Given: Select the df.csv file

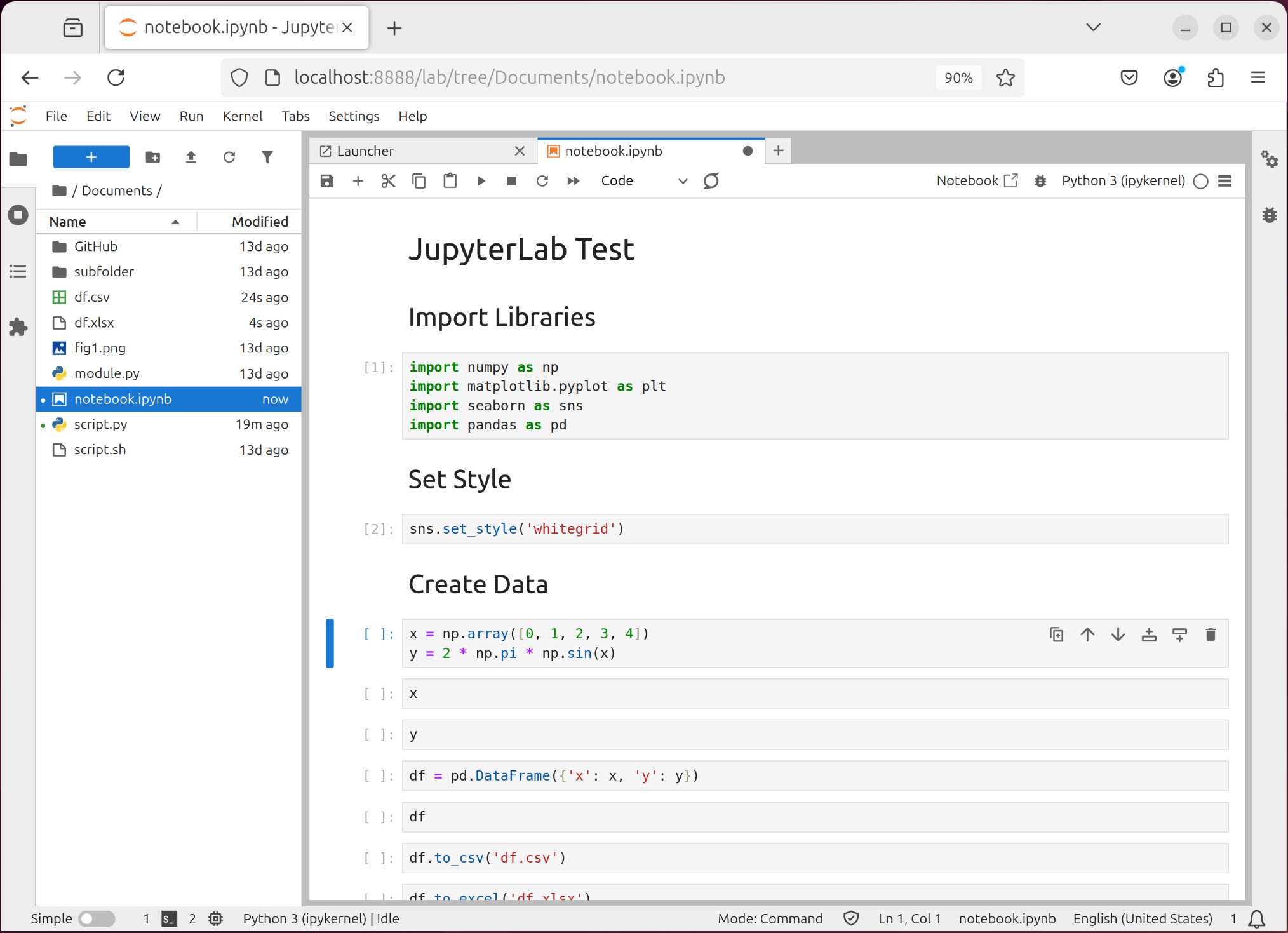Looking at the screenshot, I should pos(169,297).
